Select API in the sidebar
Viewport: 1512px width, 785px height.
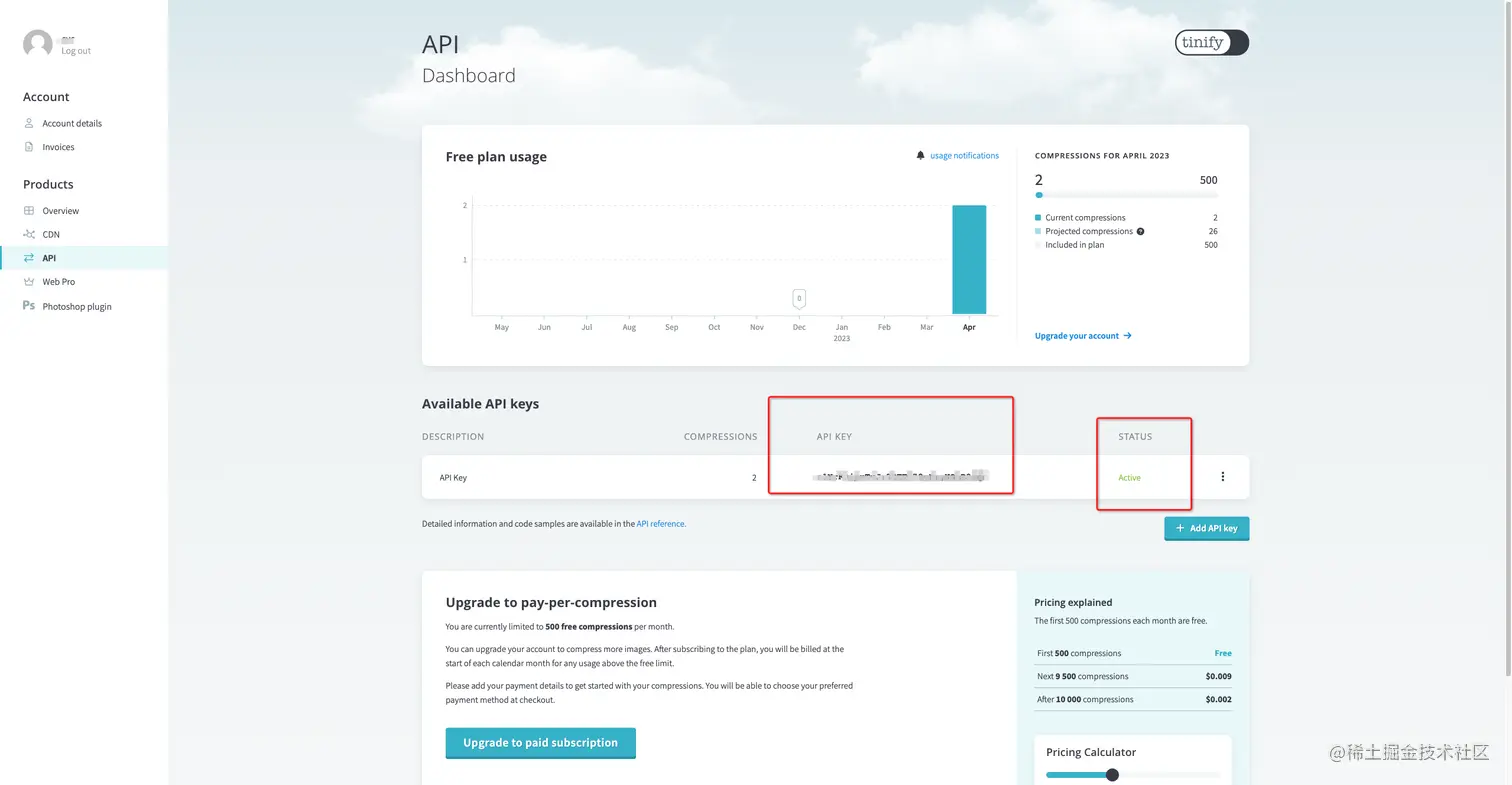tap(84, 258)
